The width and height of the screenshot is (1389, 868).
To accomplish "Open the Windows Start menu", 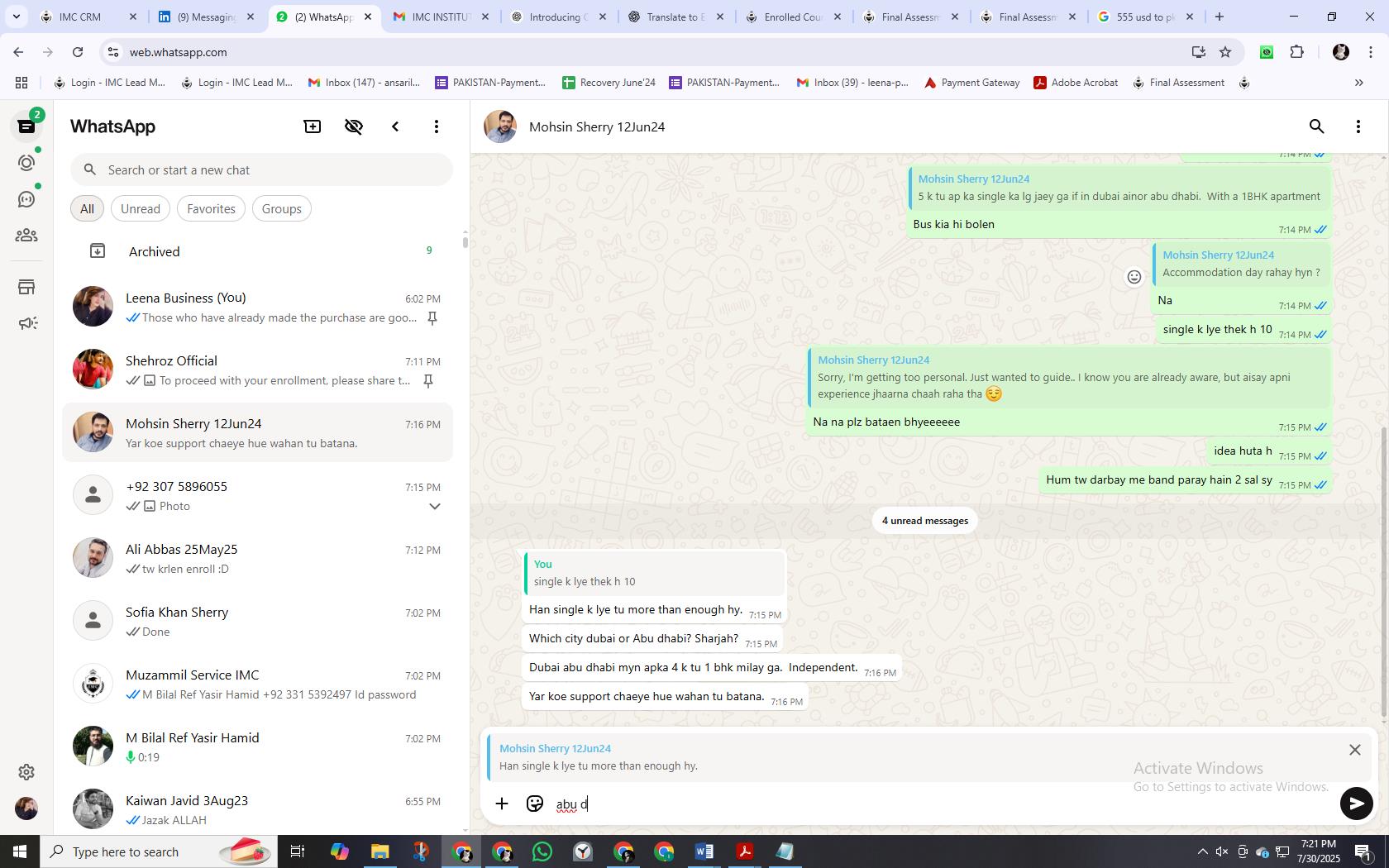I will (20, 851).
